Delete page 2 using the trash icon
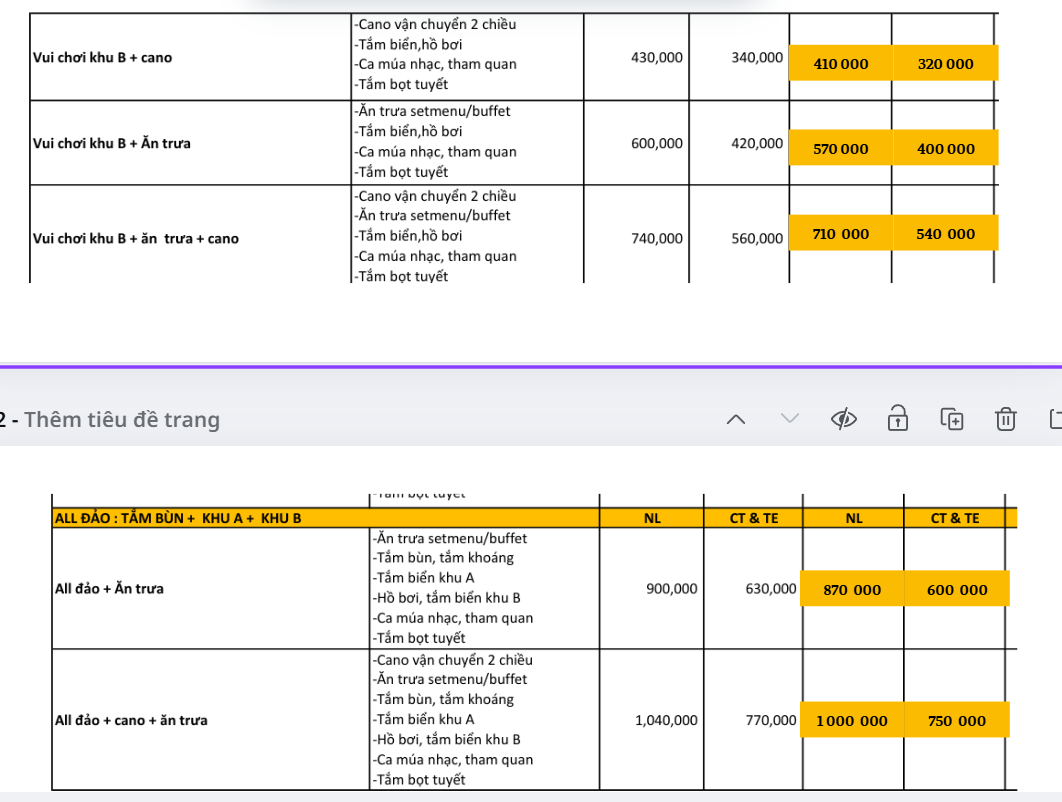The image size is (1062, 802). (1006, 419)
